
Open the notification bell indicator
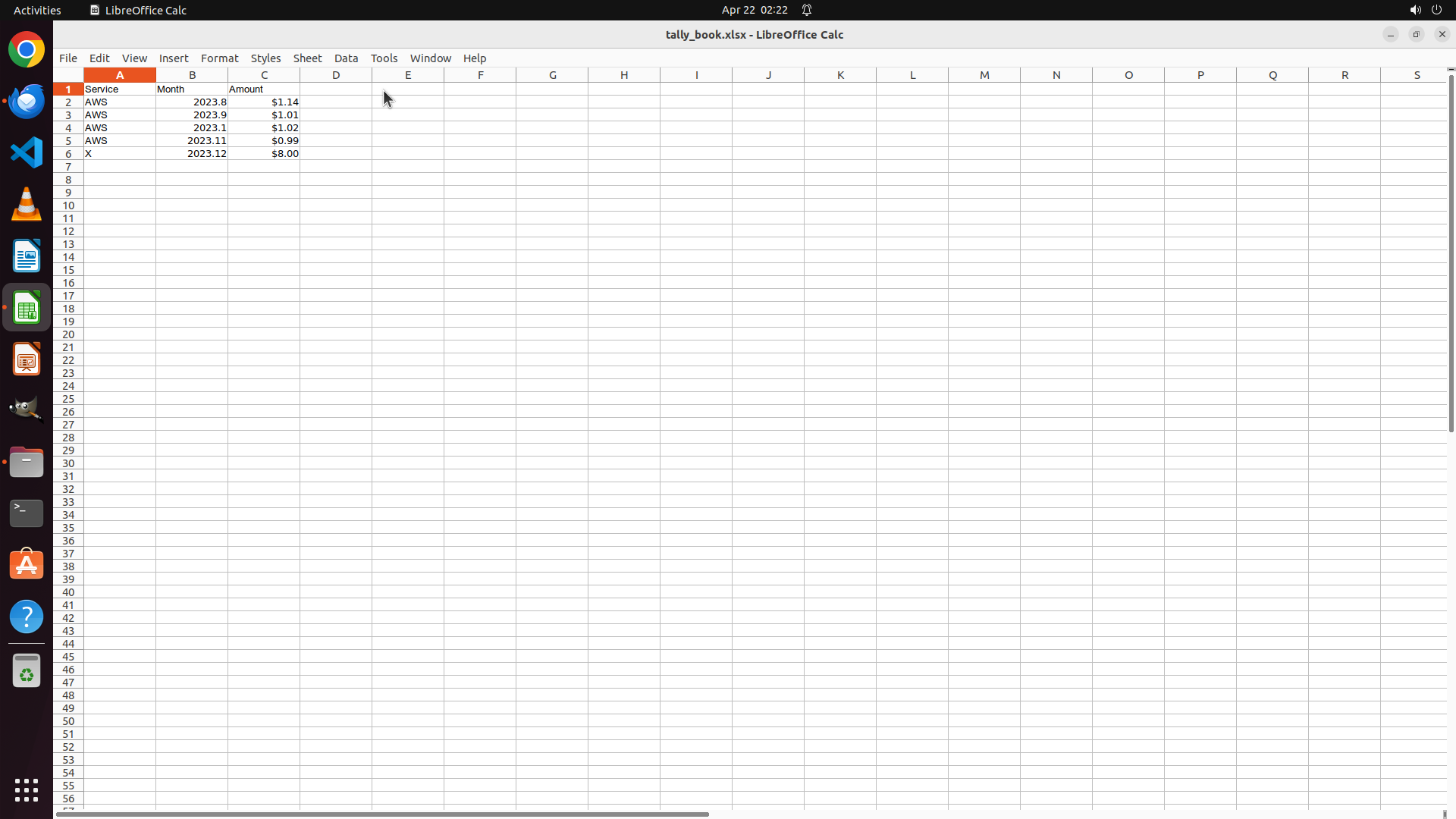tap(807, 10)
